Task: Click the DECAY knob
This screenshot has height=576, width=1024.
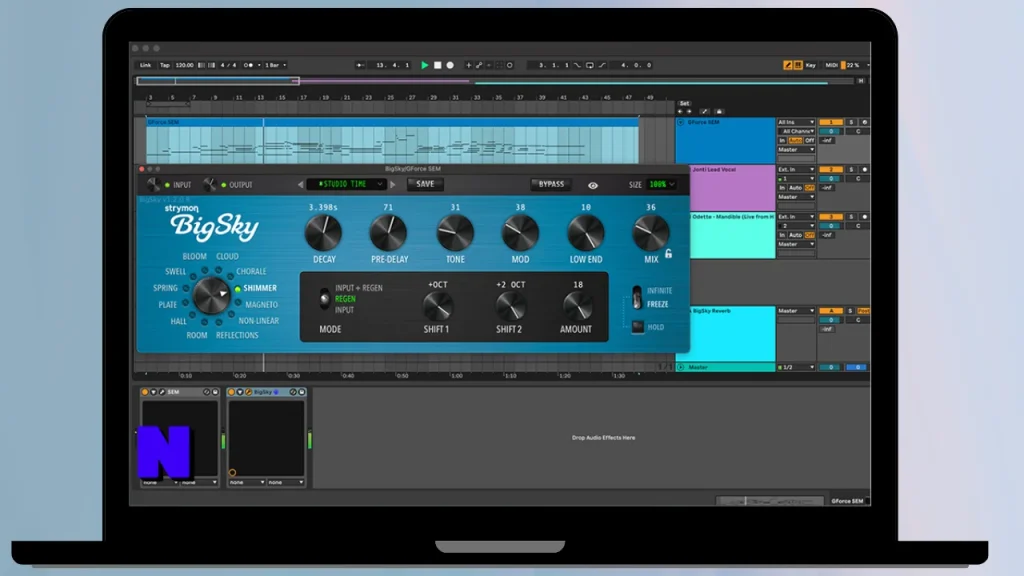Action: (x=323, y=232)
